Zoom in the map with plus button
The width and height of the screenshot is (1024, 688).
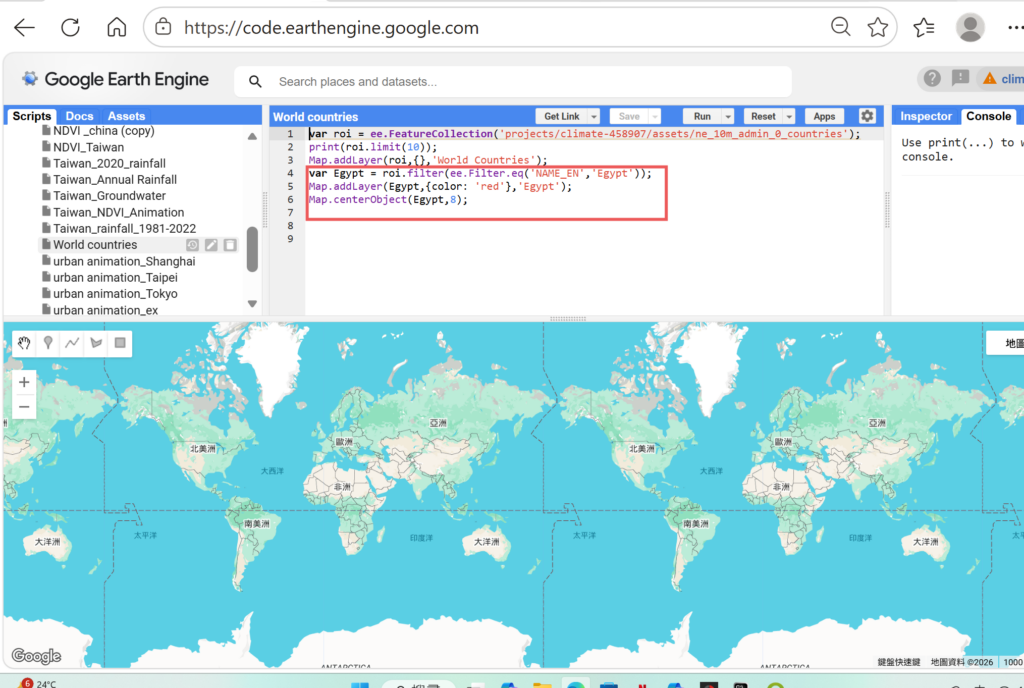[x=24, y=382]
